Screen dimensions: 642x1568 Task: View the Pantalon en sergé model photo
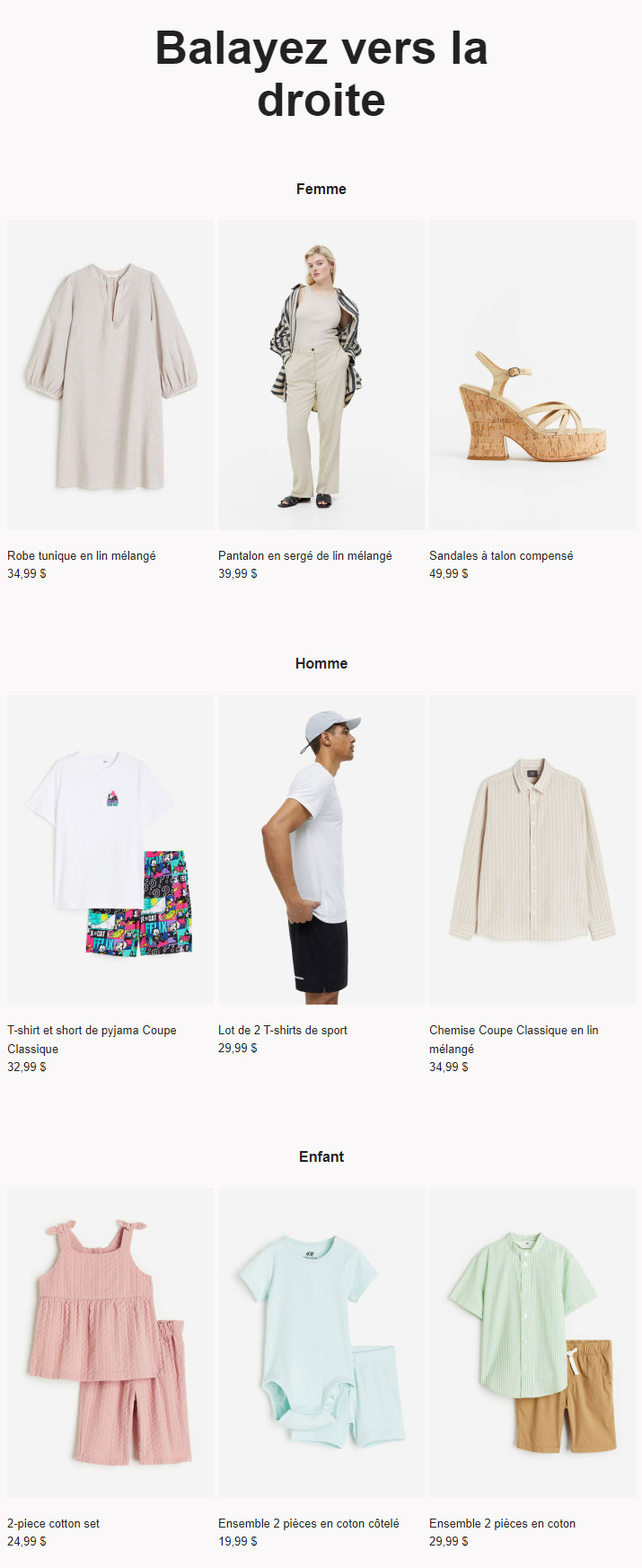321,375
